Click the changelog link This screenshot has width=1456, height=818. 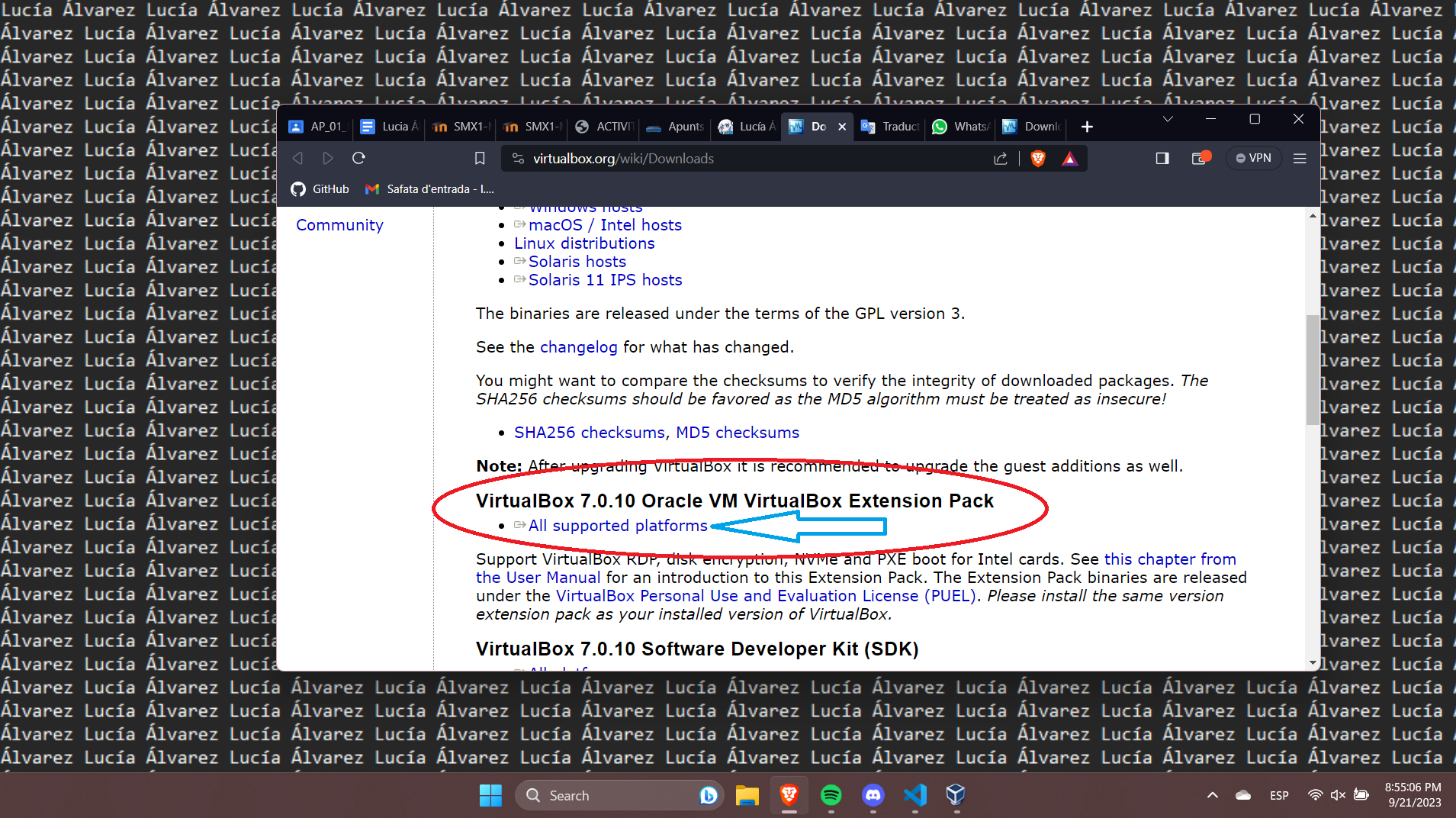[578, 346]
